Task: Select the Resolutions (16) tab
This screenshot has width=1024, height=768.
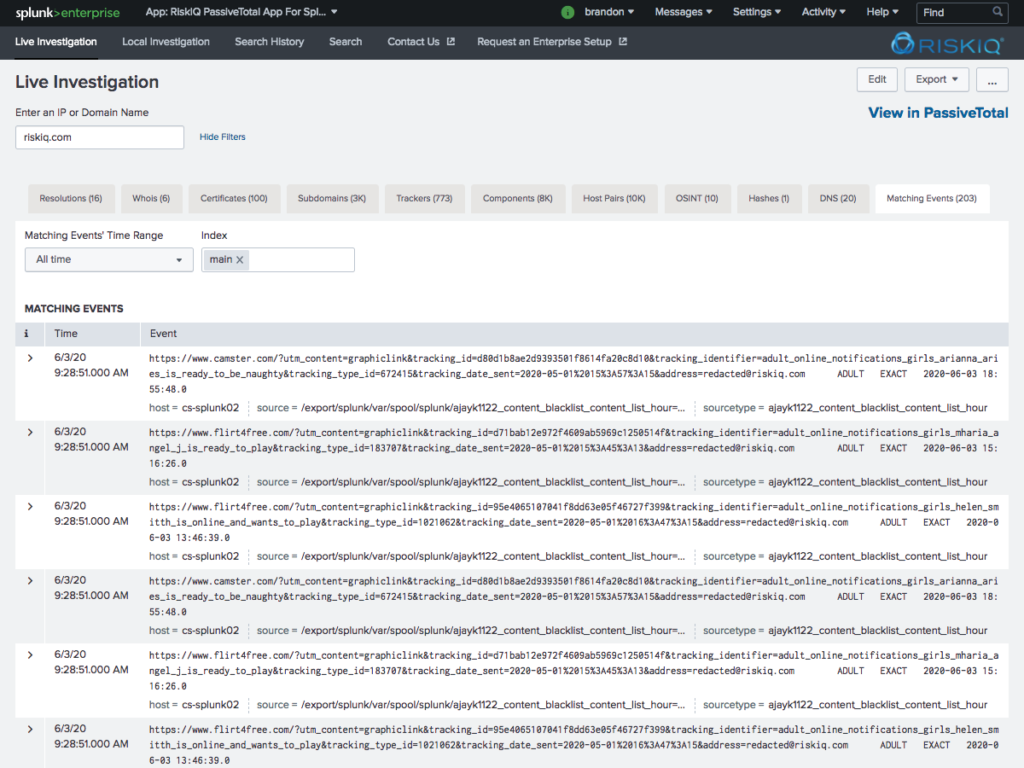Action: [x=71, y=199]
